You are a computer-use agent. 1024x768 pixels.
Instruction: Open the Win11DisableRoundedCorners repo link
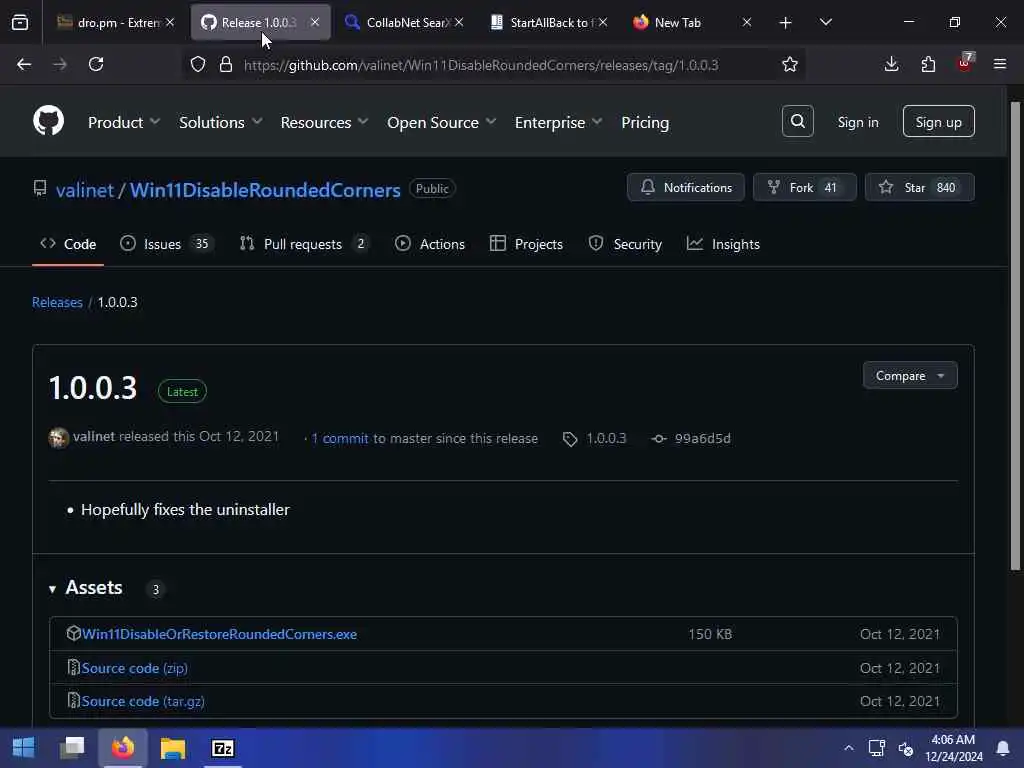click(x=265, y=190)
